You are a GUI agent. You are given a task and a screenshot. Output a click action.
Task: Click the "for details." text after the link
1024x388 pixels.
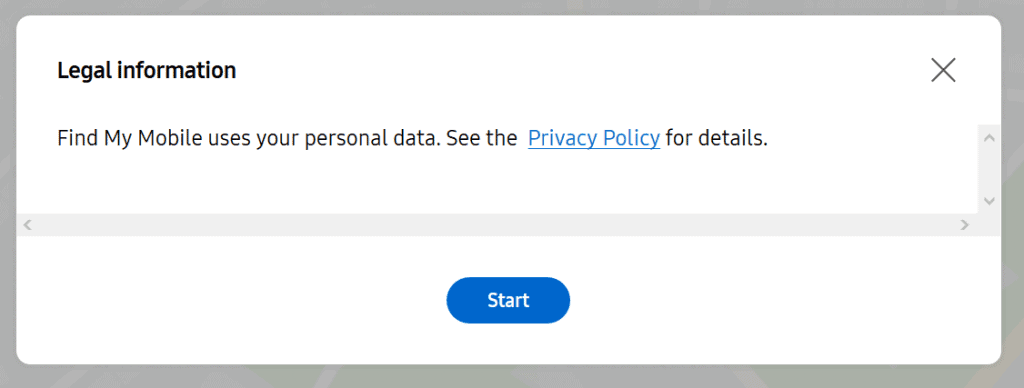pos(716,138)
